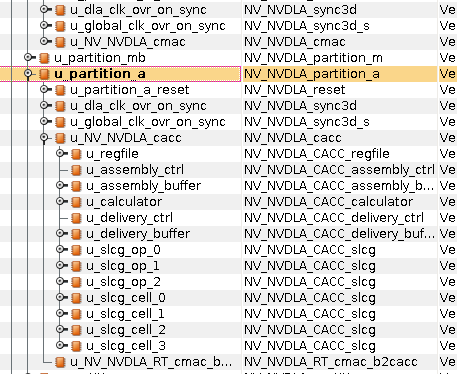
Task: Select the module icon of u_delivery_ctrl
Action: pyautogui.click(x=76, y=218)
